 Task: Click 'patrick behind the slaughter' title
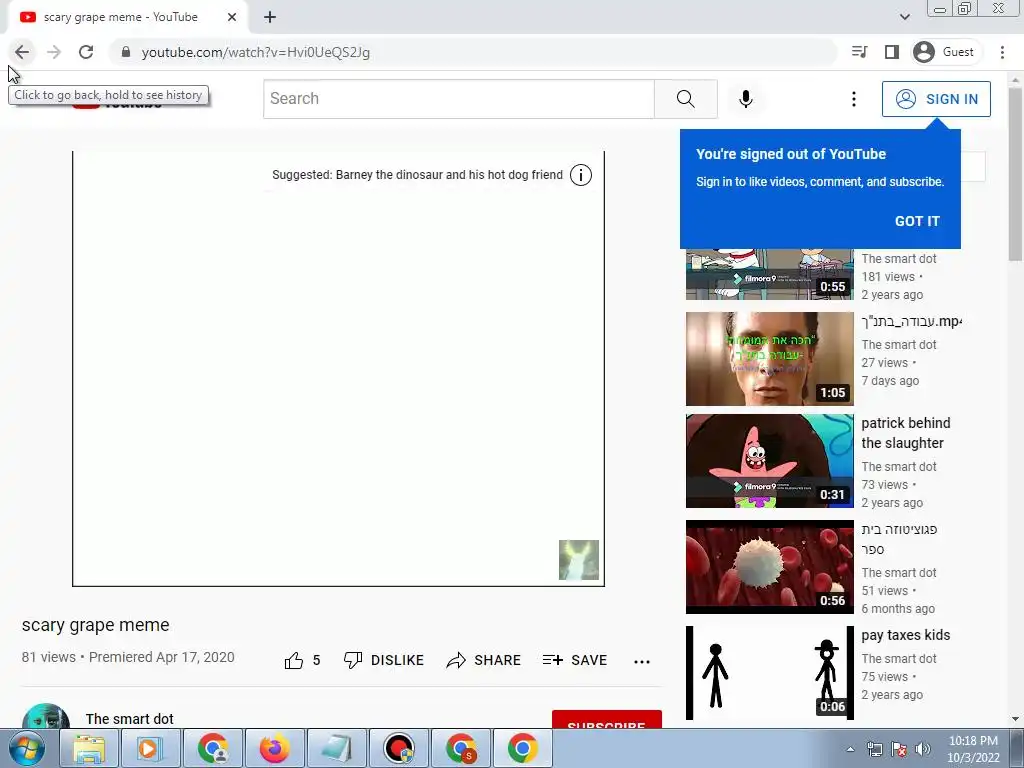(x=906, y=433)
